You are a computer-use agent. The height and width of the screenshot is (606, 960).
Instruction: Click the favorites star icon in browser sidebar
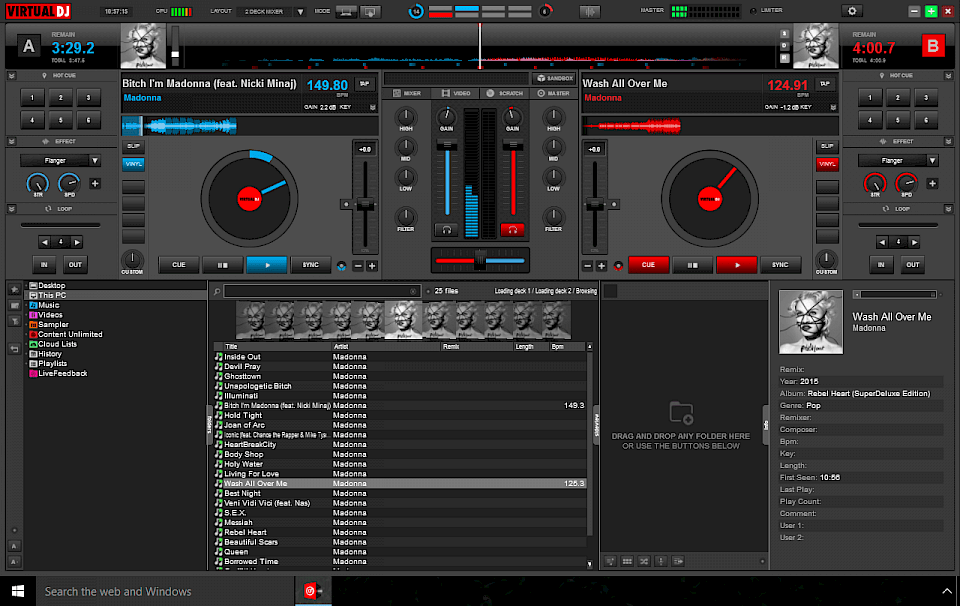[x=15, y=289]
